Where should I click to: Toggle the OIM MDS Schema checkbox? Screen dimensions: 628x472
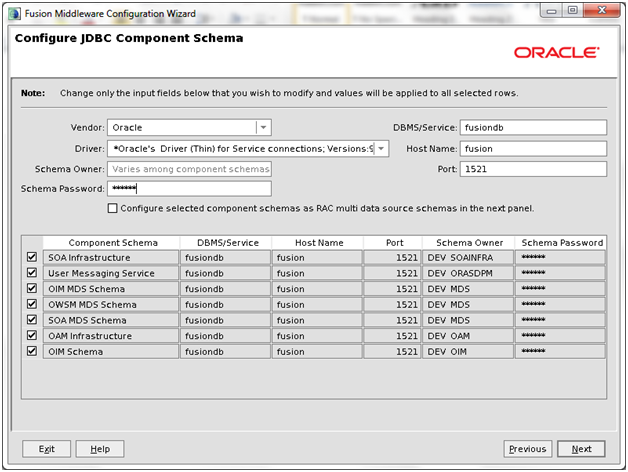32,288
